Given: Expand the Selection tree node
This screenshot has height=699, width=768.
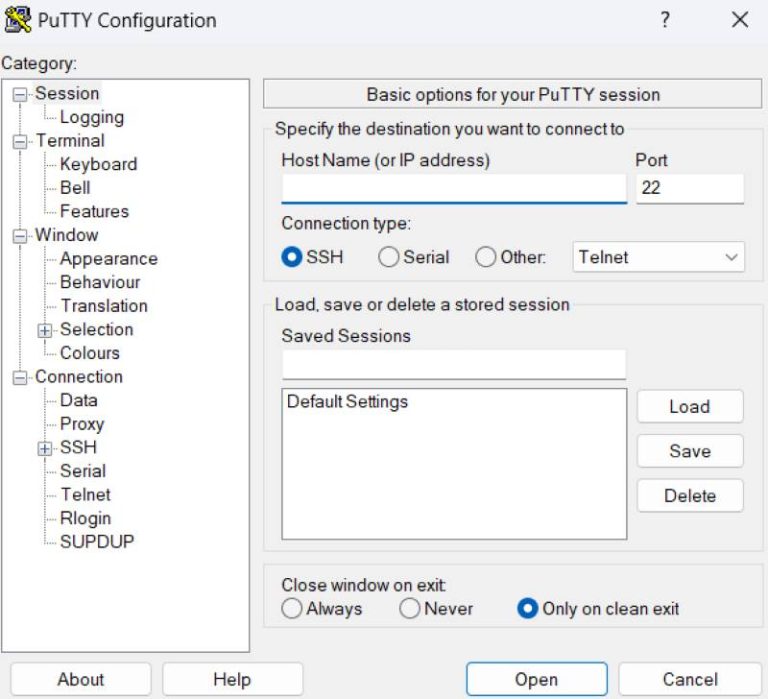Looking at the screenshot, I should (44, 330).
